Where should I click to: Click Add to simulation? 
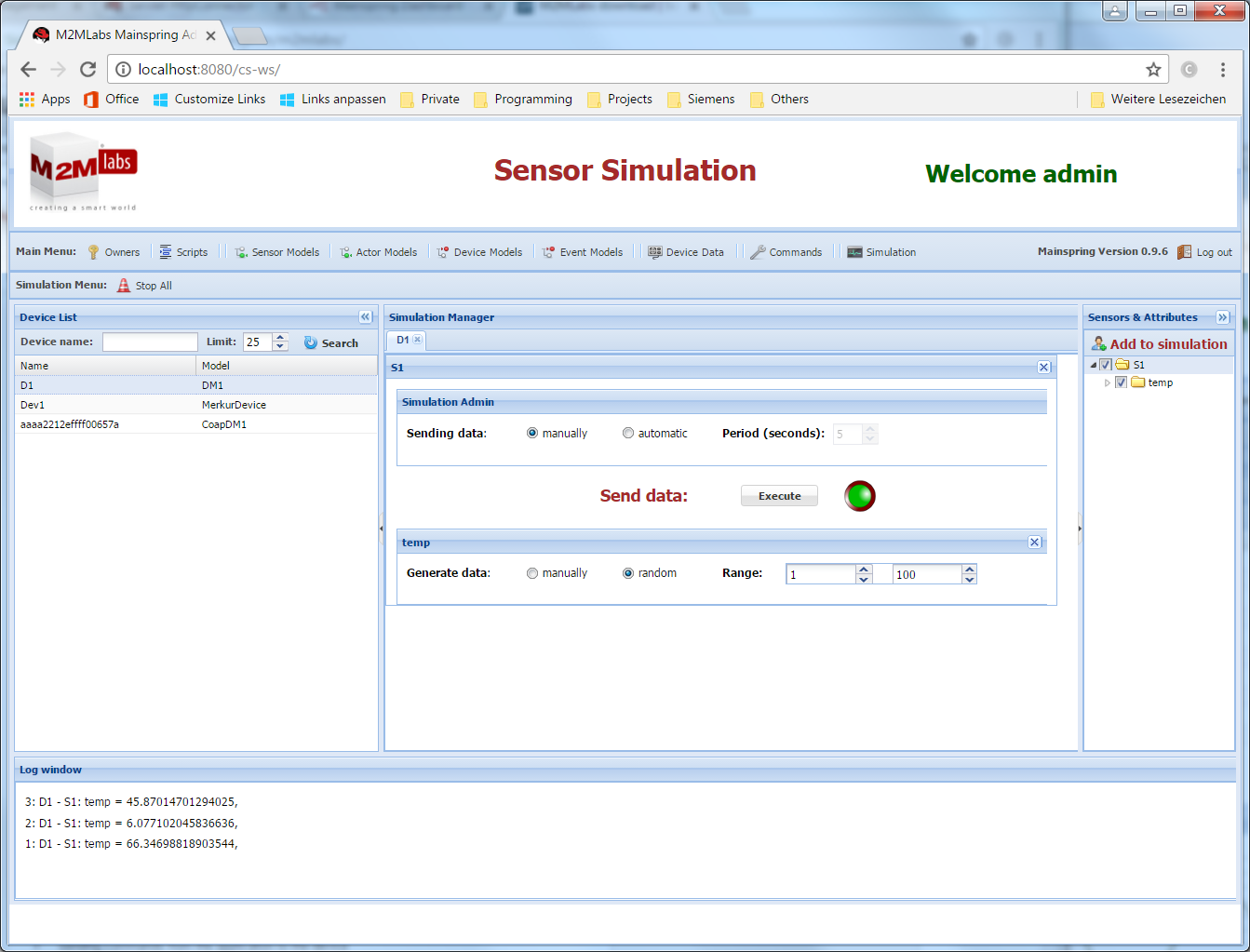point(1167,343)
